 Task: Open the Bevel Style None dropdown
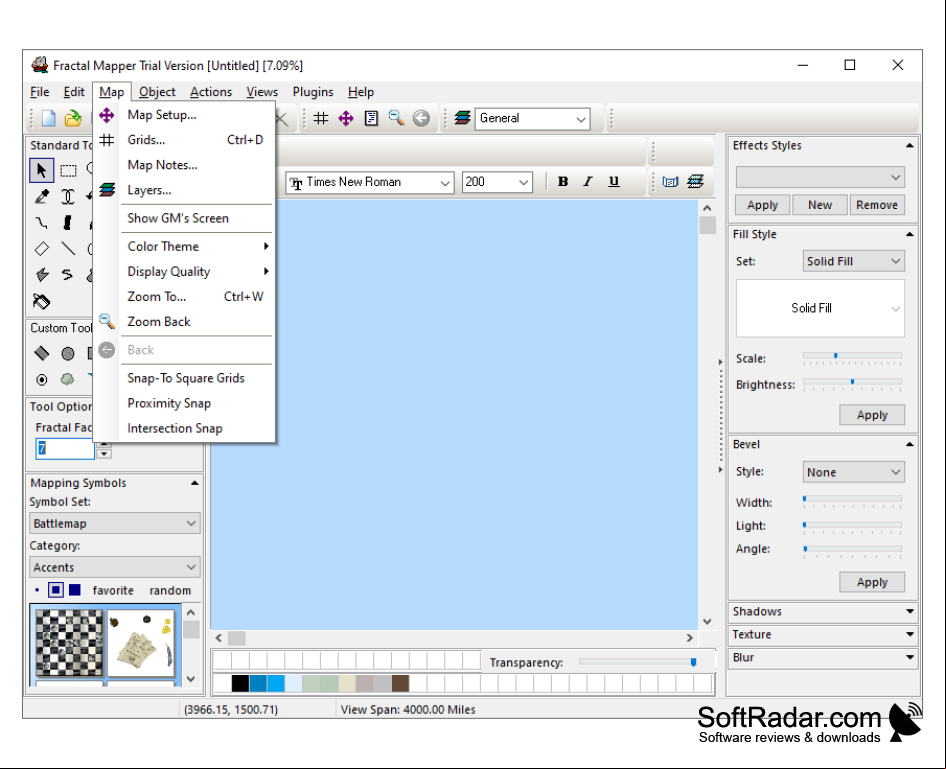[853, 472]
